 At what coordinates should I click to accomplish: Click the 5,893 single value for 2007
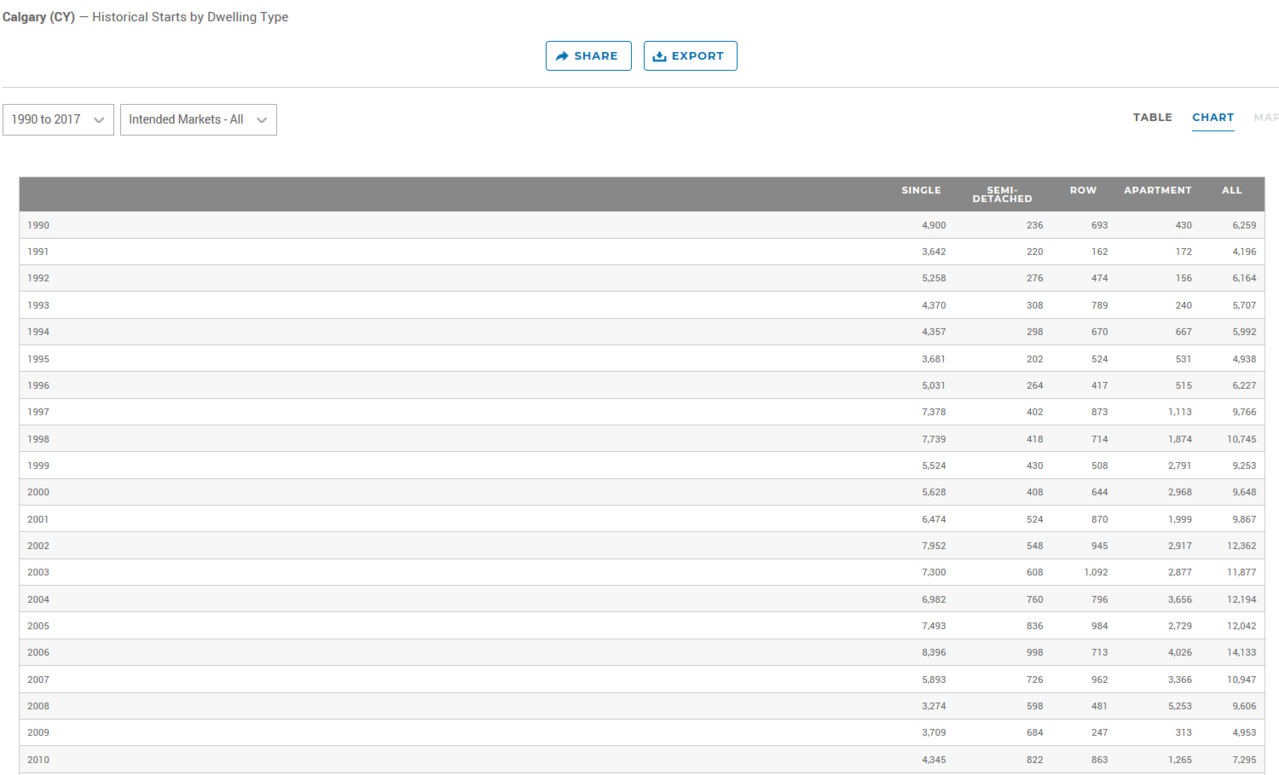[x=933, y=679]
